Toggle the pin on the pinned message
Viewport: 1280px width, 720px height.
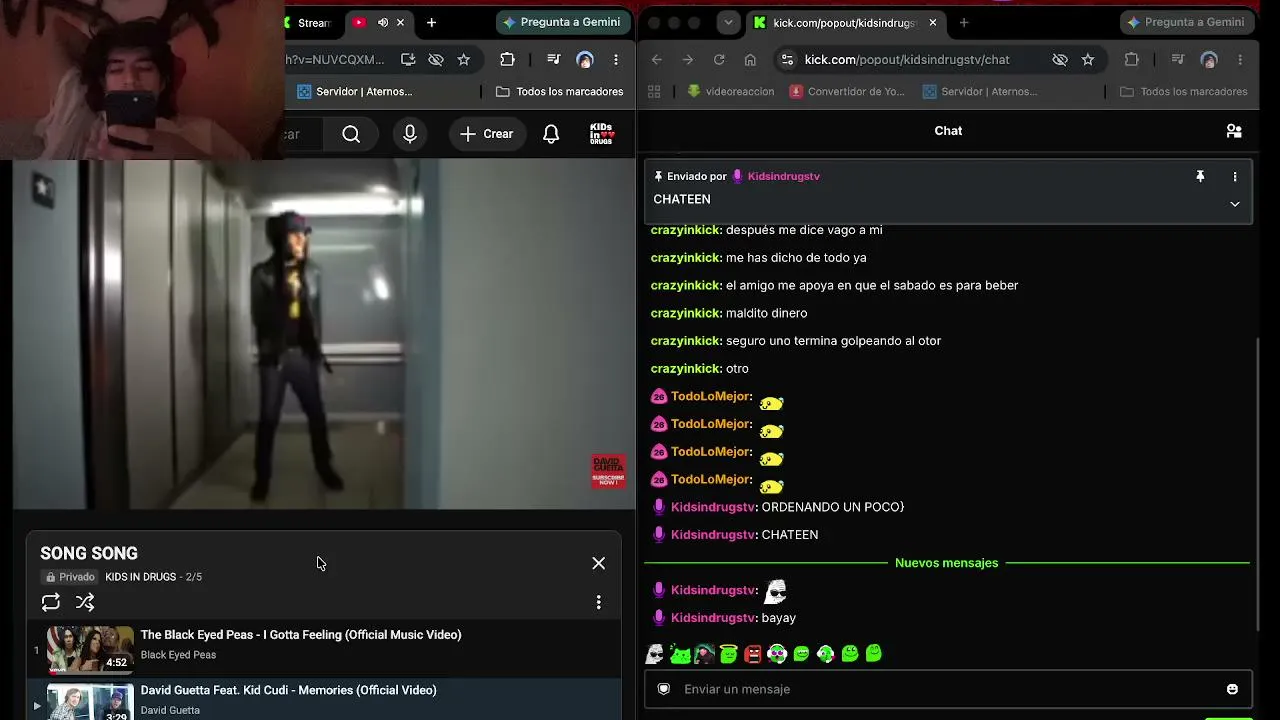(1200, 177)
